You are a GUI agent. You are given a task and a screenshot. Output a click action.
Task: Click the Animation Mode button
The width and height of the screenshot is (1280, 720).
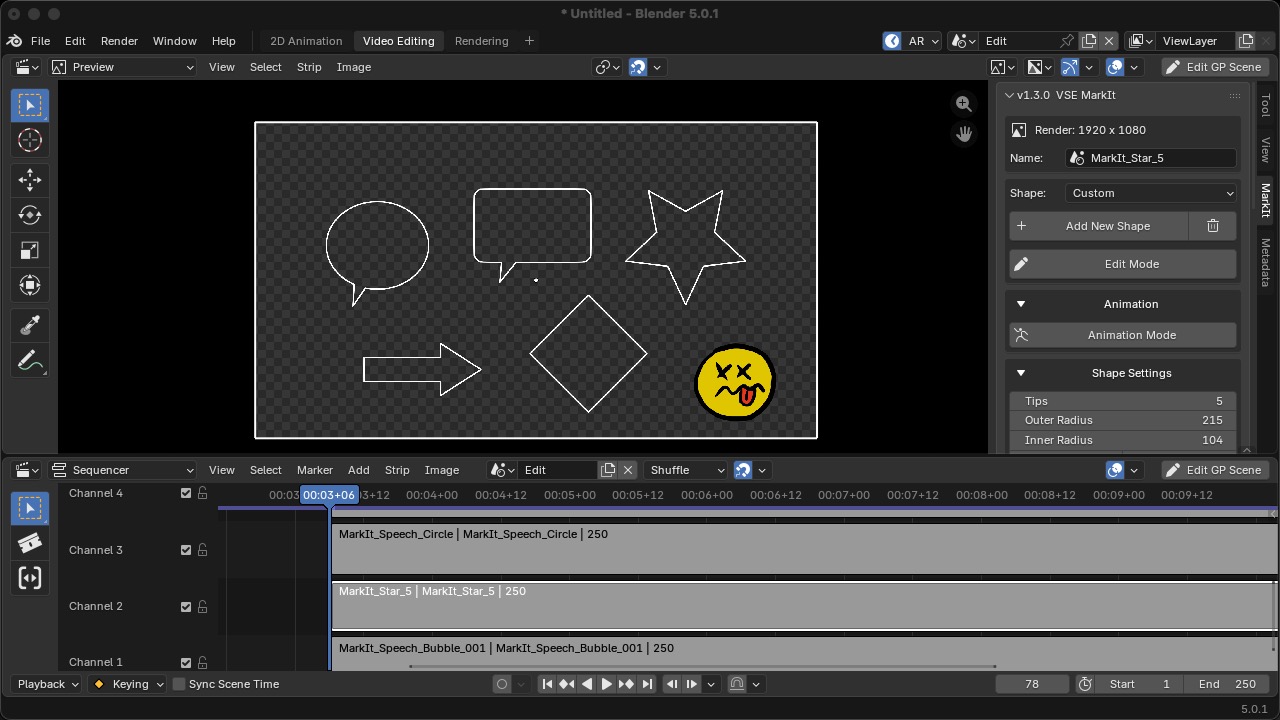coord(1123,335)
